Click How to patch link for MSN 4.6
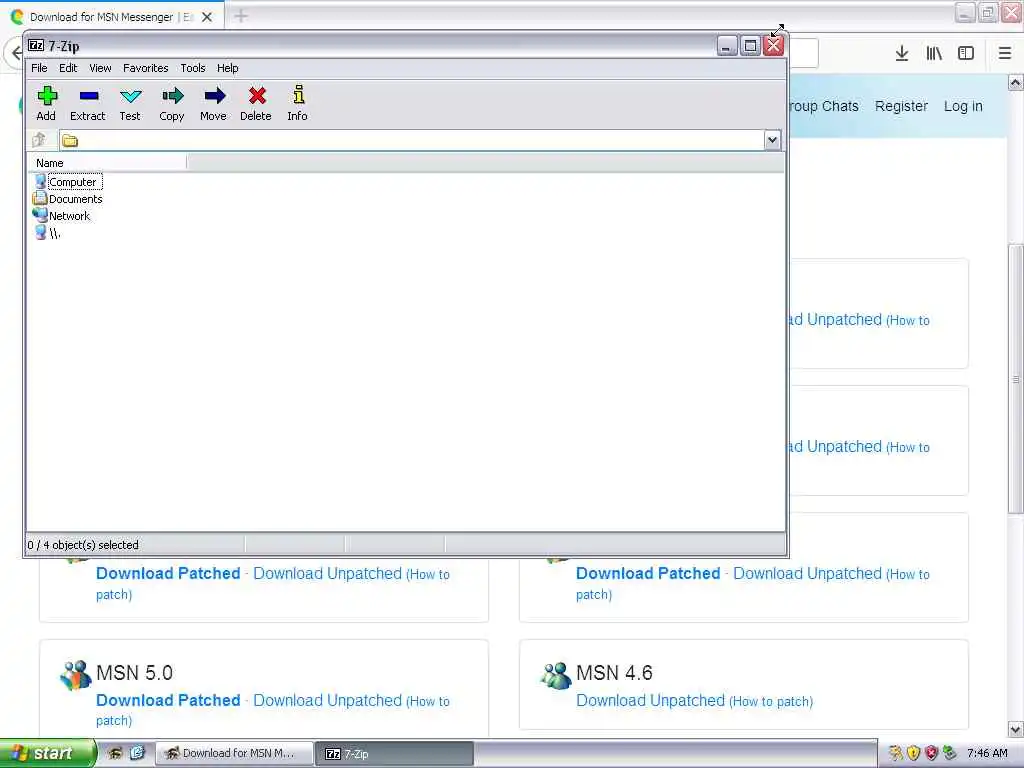 [x=771, y=701]
